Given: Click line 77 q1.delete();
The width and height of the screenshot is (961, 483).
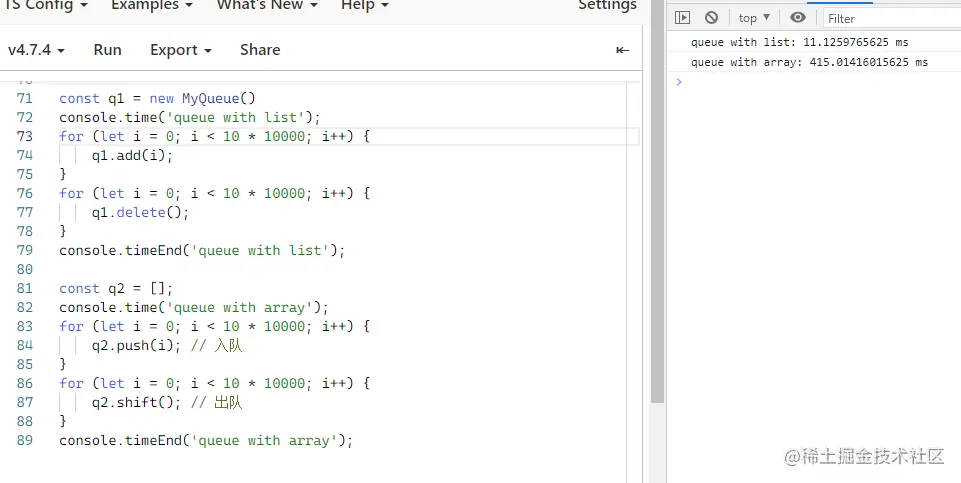Looking at the screenshot, I should coord(140,212).
